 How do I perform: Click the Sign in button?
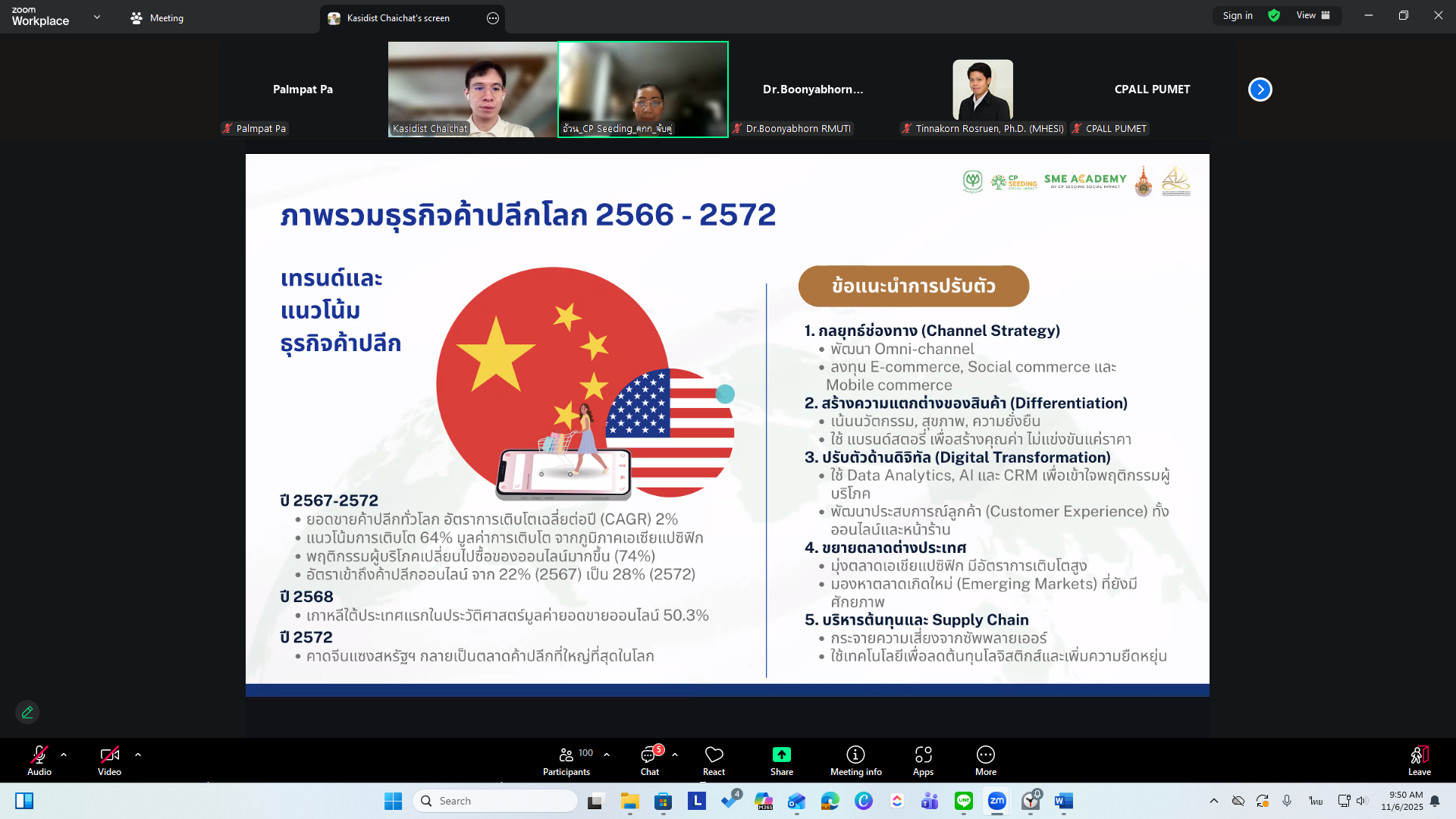pyautogui.click(x=1238, y=15)
